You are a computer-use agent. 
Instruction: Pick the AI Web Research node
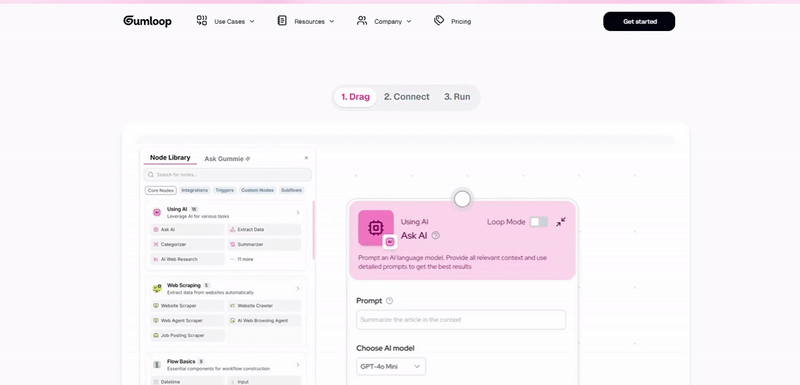pos(187,259)
